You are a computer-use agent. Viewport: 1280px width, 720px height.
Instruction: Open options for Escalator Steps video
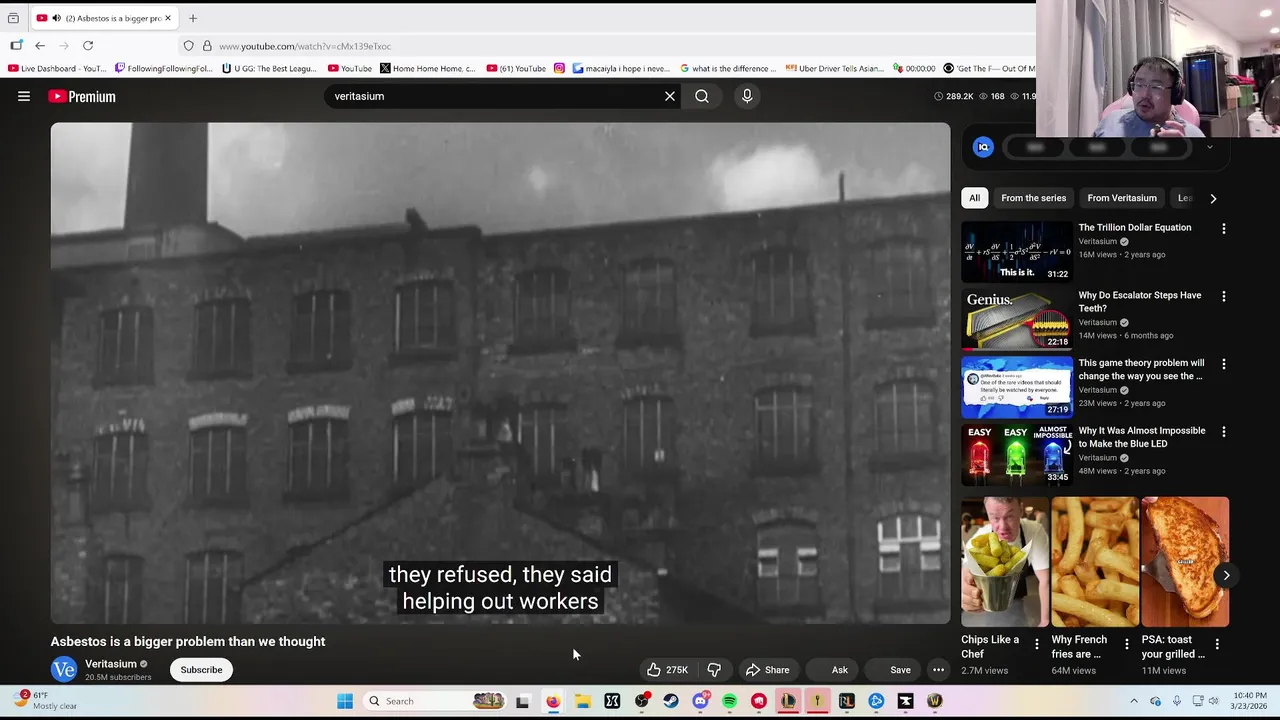coord(1223,297)
